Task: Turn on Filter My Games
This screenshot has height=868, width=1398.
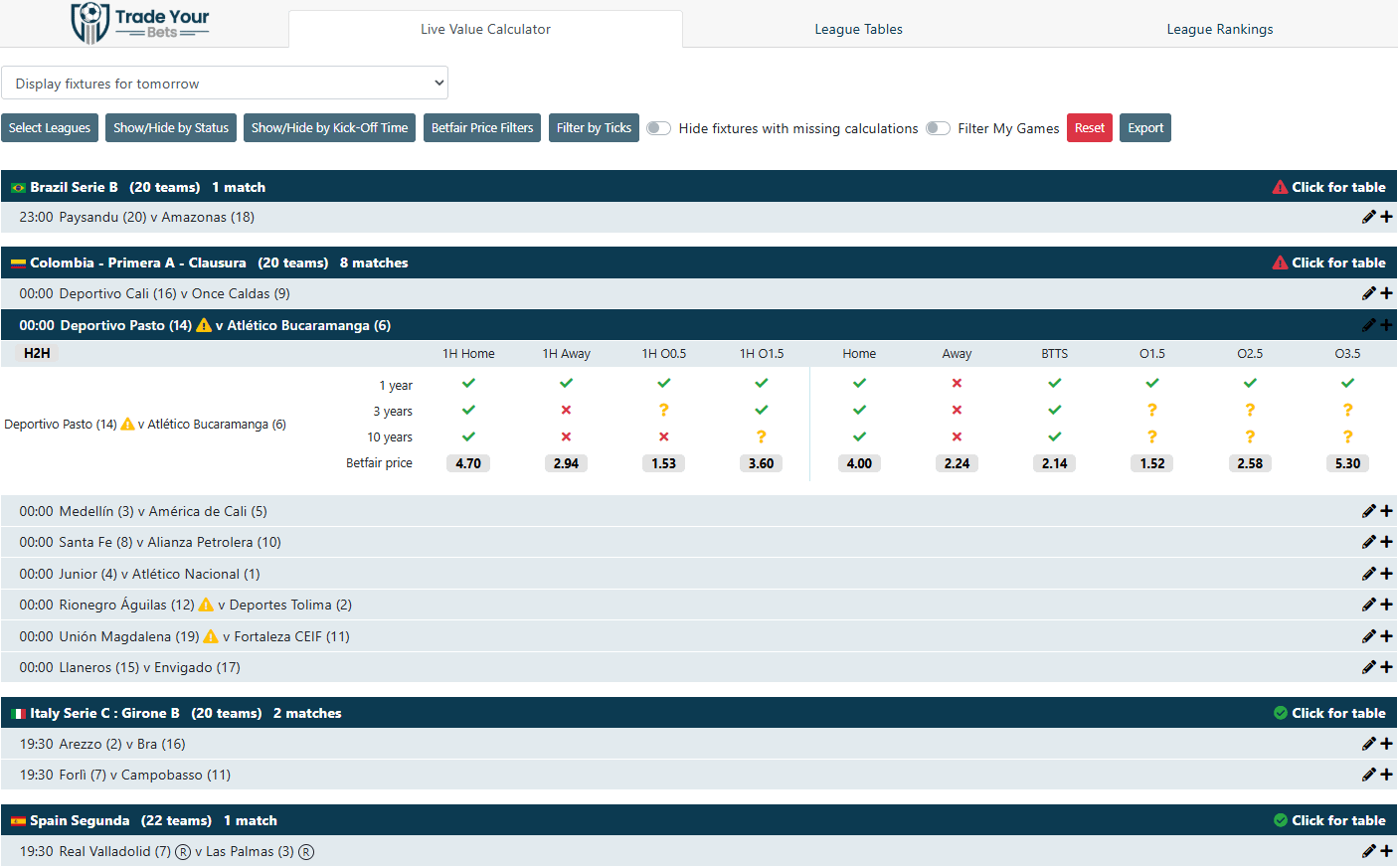Action: pos(937,127)
